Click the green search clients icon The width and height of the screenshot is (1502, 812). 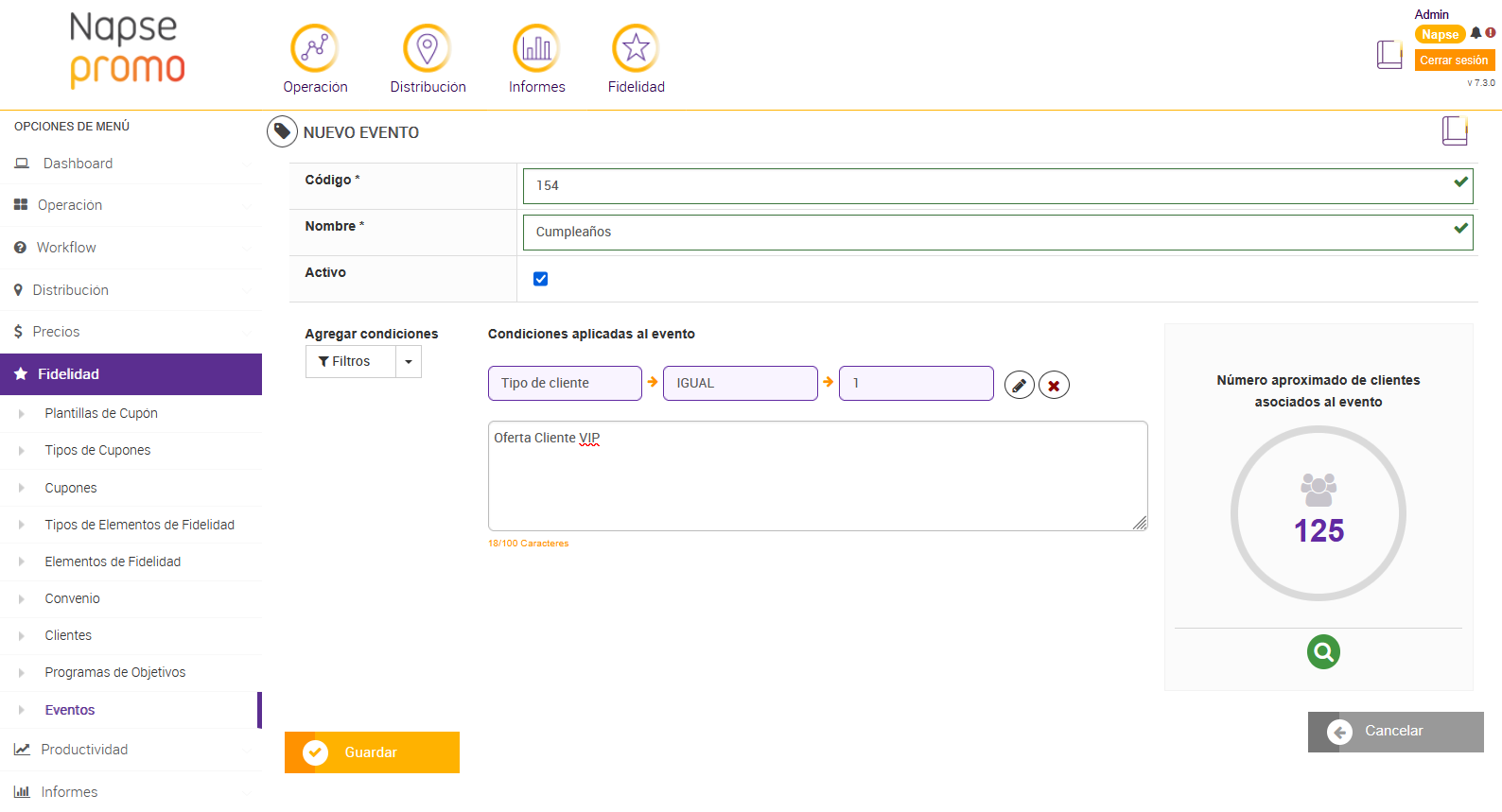pos(1323,651)
